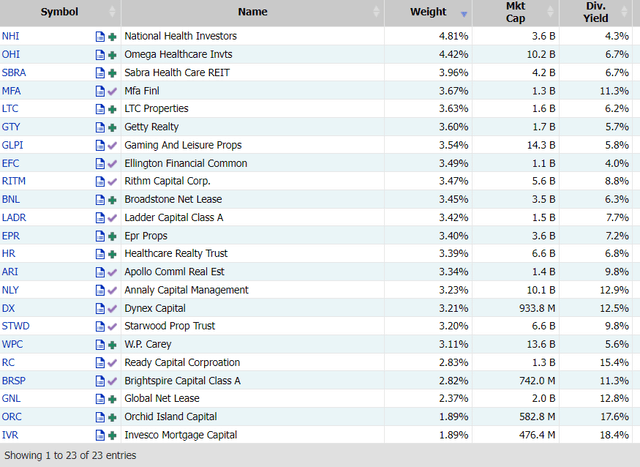
Task: Click the green plus icon for SBRA
Action: pyautogui.click(x=112, y=73)
